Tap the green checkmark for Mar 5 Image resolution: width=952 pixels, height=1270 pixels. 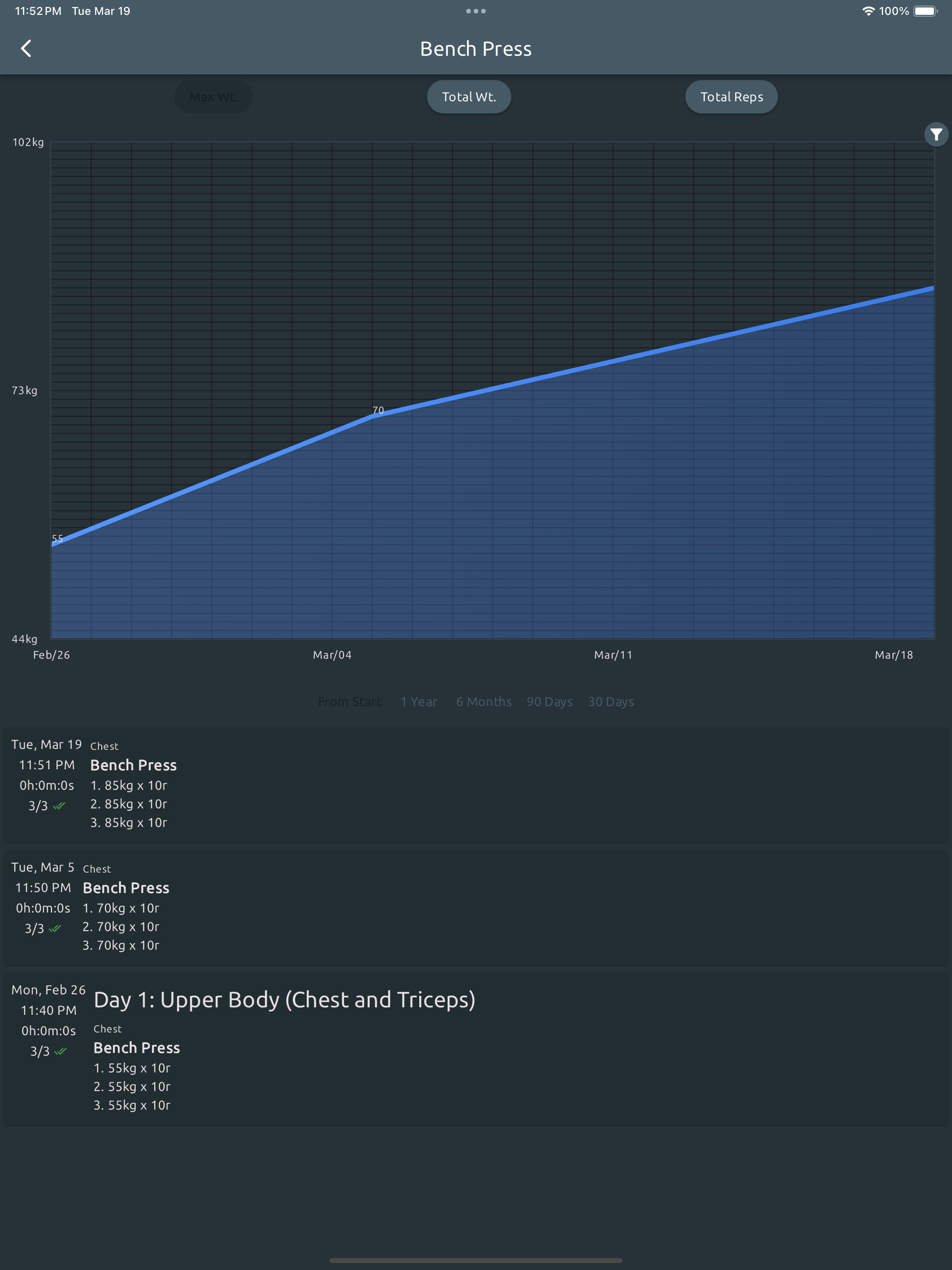pyautogui.click(x=55, y=928)
